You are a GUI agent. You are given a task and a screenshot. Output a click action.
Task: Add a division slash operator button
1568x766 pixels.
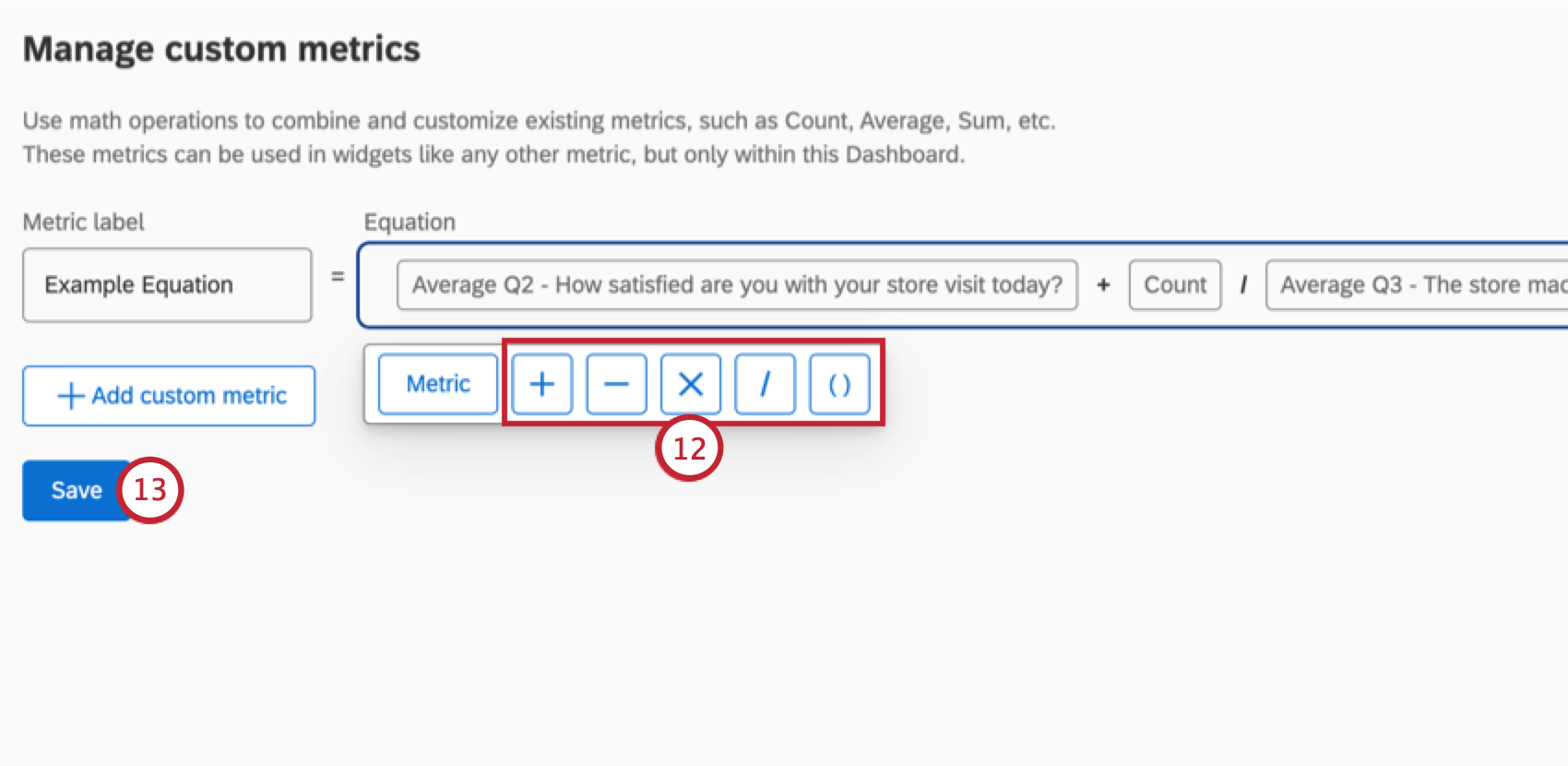[x=765, y=384]
